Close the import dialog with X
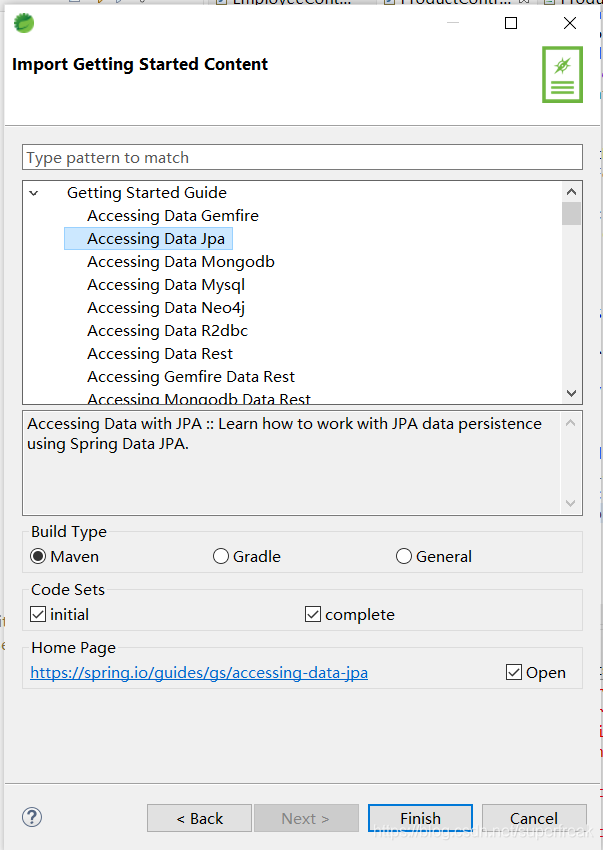The image size is (603, 850). click(x=570, y=23)
